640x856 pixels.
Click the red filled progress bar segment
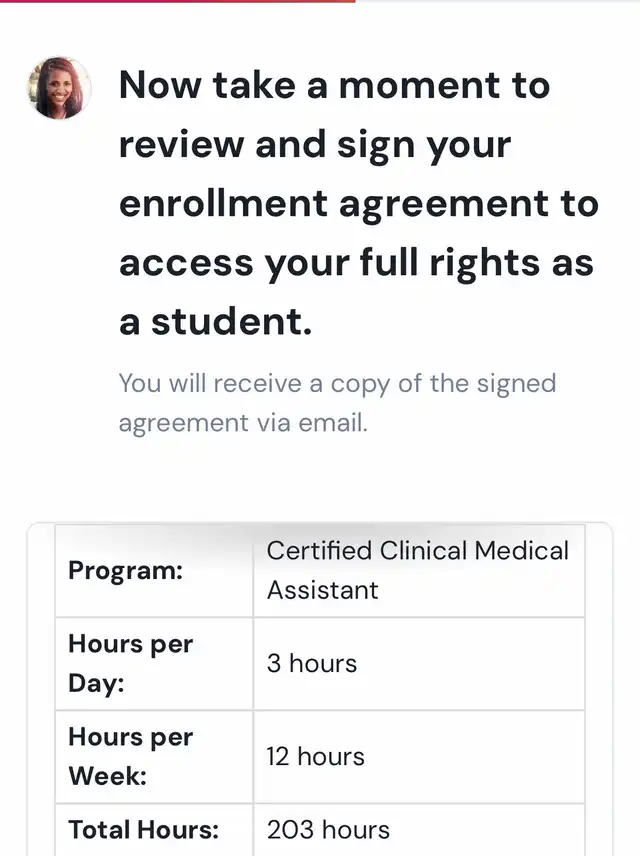[177, 1]
